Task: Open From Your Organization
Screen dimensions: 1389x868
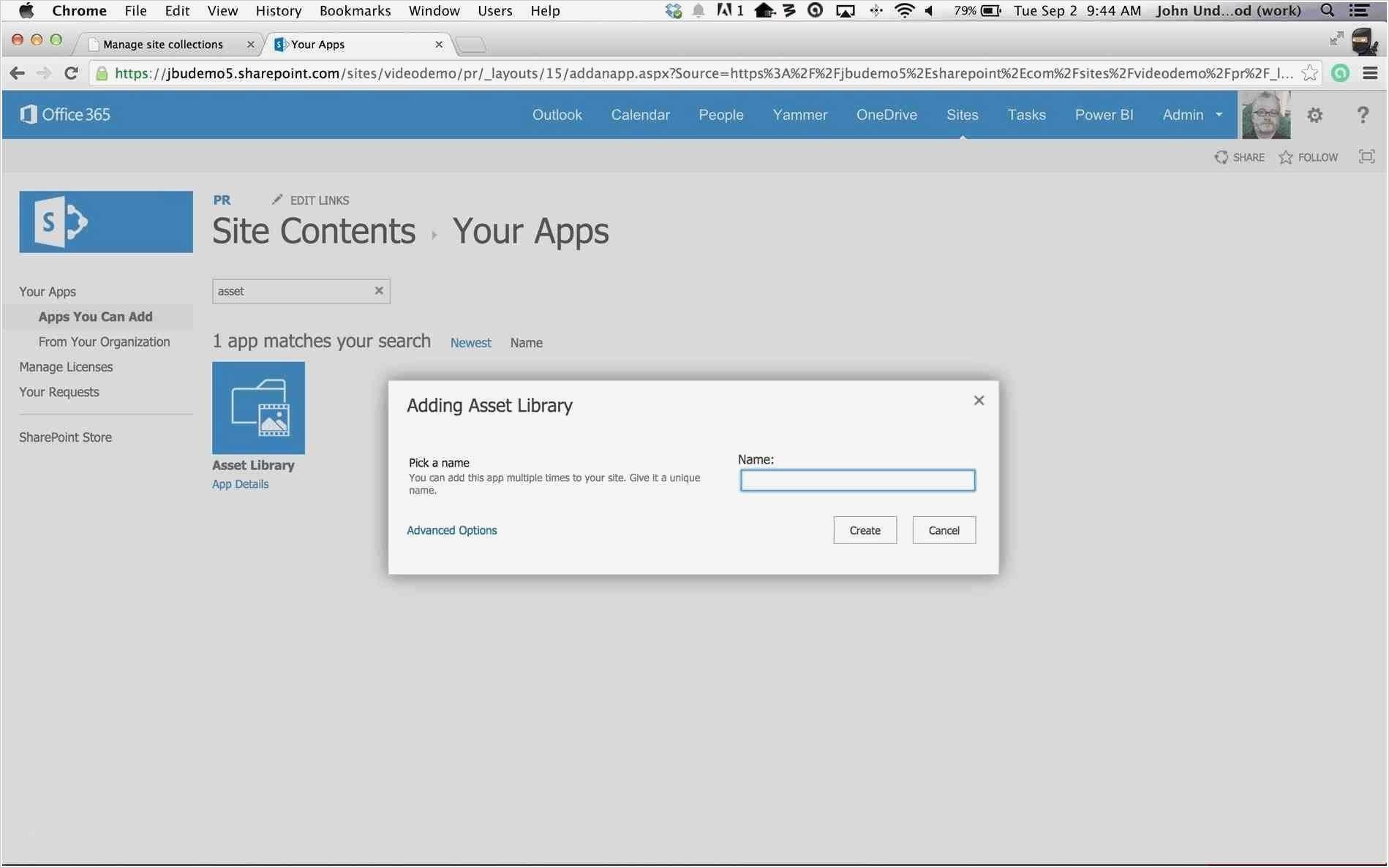Action: [104, 341]
